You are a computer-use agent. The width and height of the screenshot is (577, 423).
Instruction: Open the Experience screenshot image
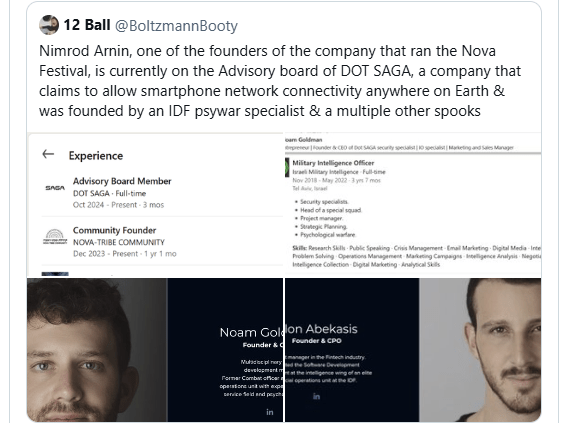click(x=155, y=205)
